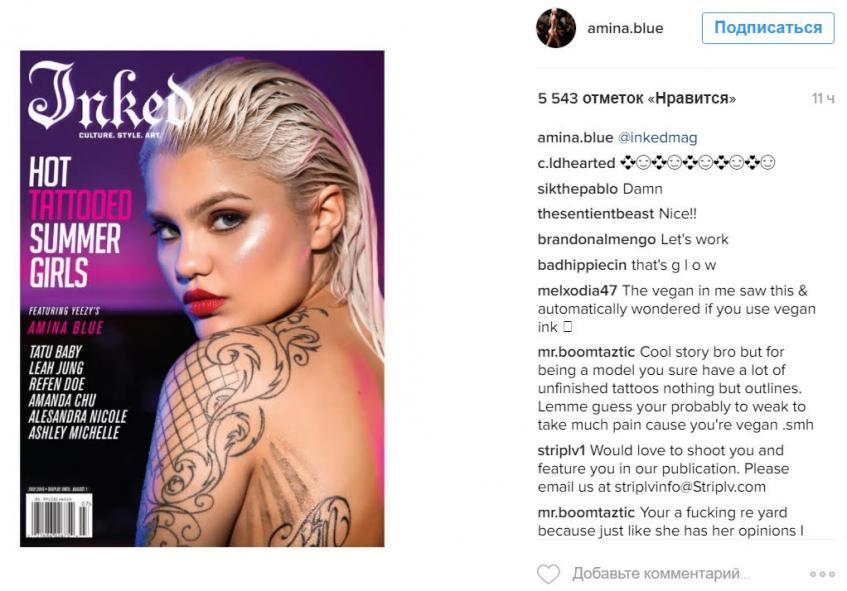Open mr.boomtaztic profile from the Cool story comment
Image resolution: width=847 pixels, height=591 pixels.
[586, 352]
